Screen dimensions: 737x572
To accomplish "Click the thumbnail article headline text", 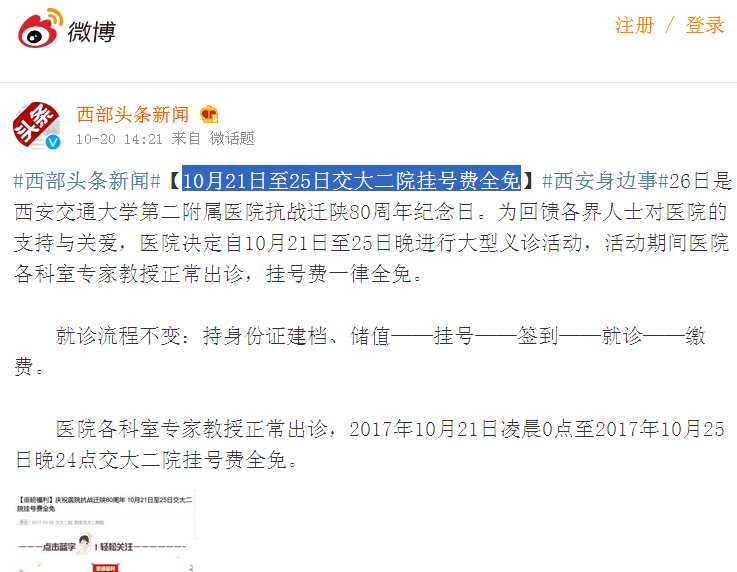I will pyautogui.click(x=104, y=504).
